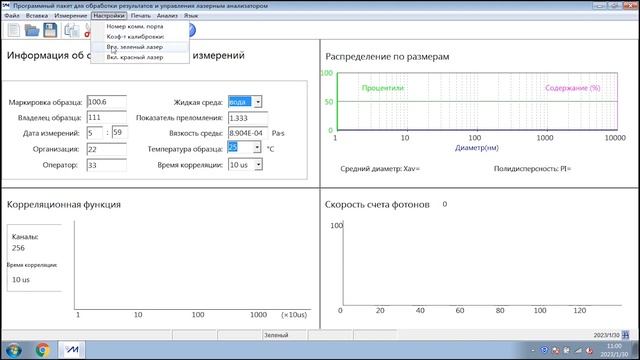Screen dimensions: 640x360
Task: Open the Вставка menu
Action: [37, 16]
